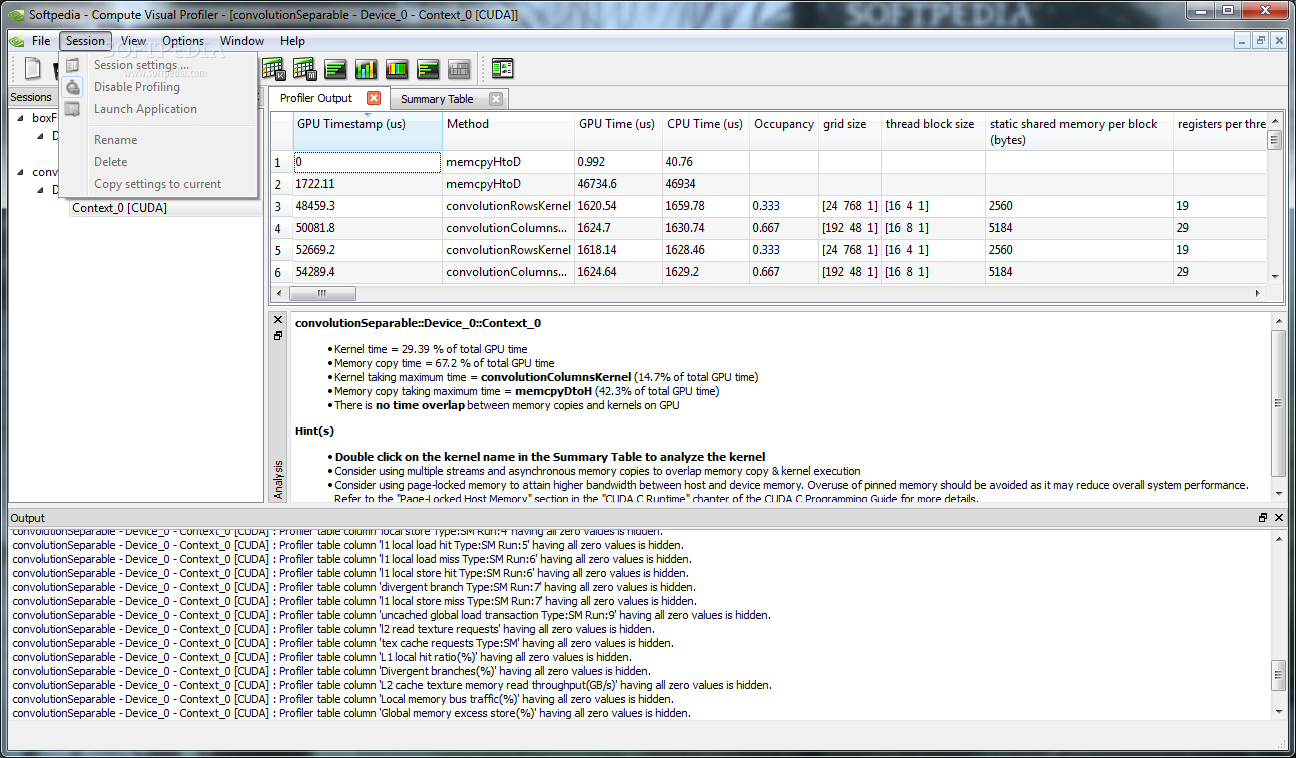This screenshot has height=758, width=1296.
Task: Click the Session settings menu icon
Action: [x=73, y=65]
